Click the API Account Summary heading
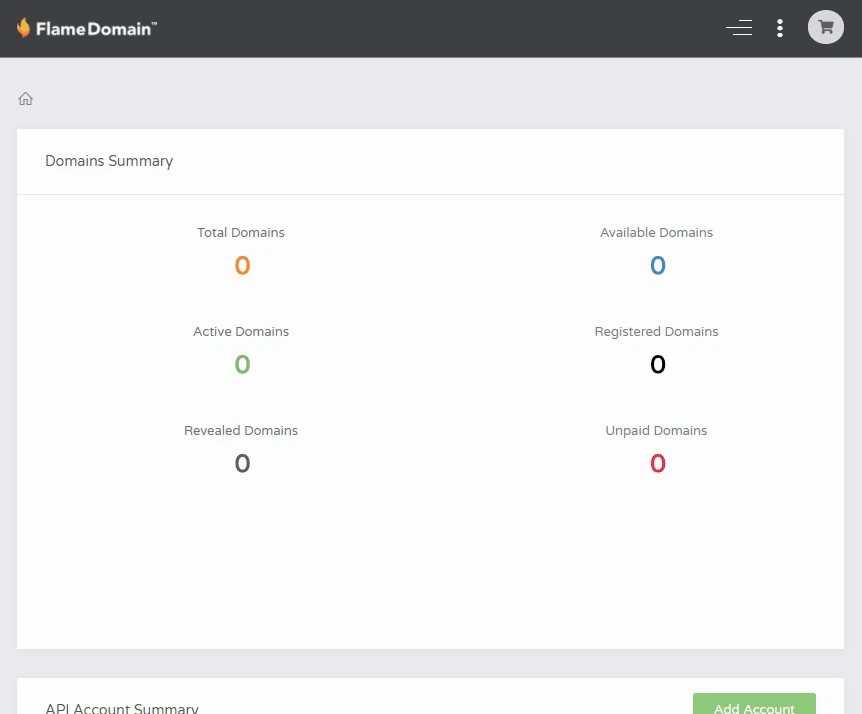The width and height of the screenshot is (862, 714). 121,708
